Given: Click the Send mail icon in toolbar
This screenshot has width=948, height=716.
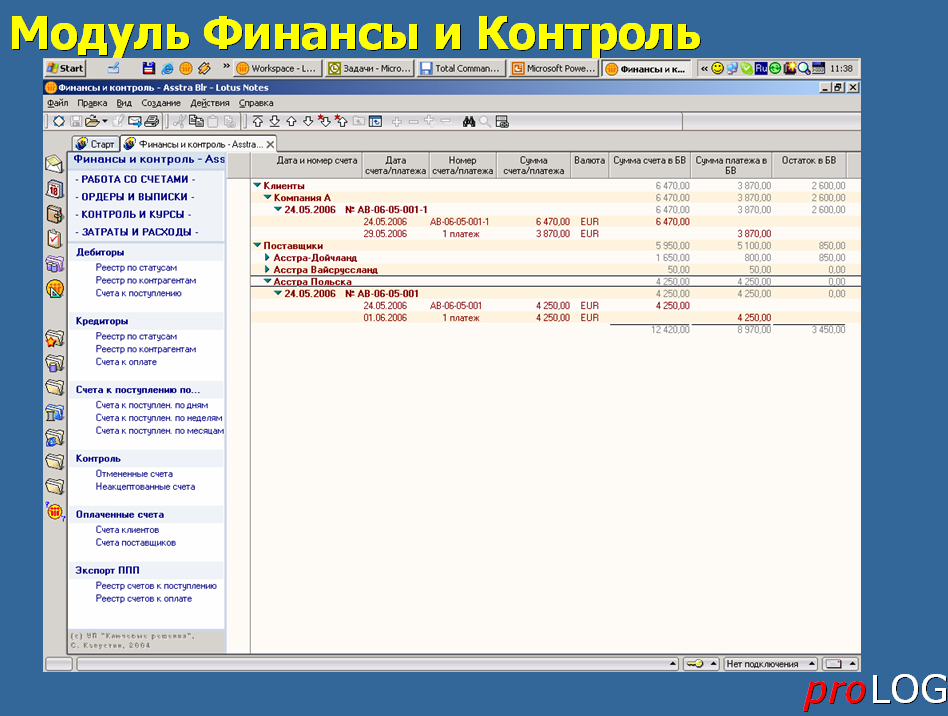Looking at the screenshot, I should click(135, 122).
